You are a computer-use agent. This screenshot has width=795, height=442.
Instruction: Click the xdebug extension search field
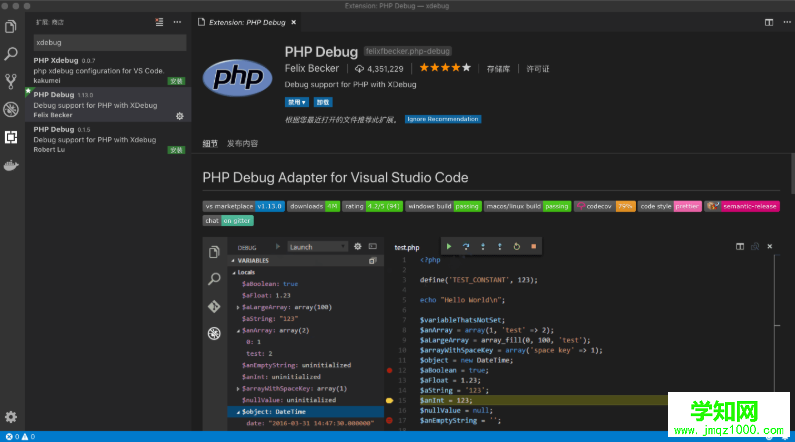(x=110, y=43)
